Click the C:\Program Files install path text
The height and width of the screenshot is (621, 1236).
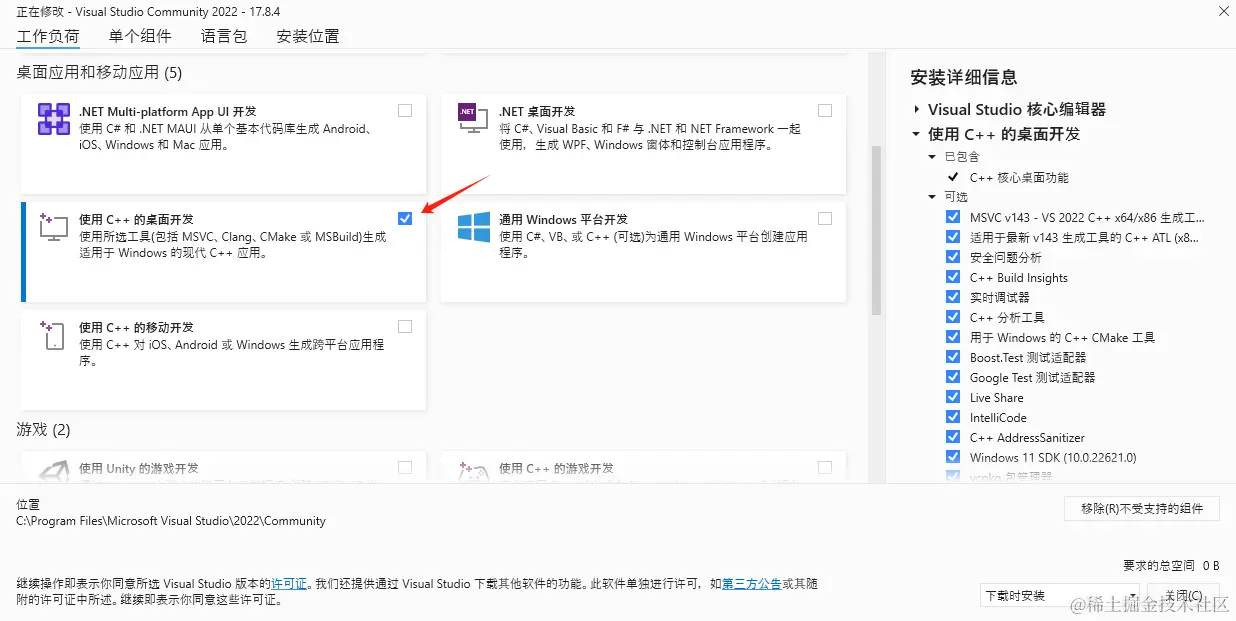point(171,521)
